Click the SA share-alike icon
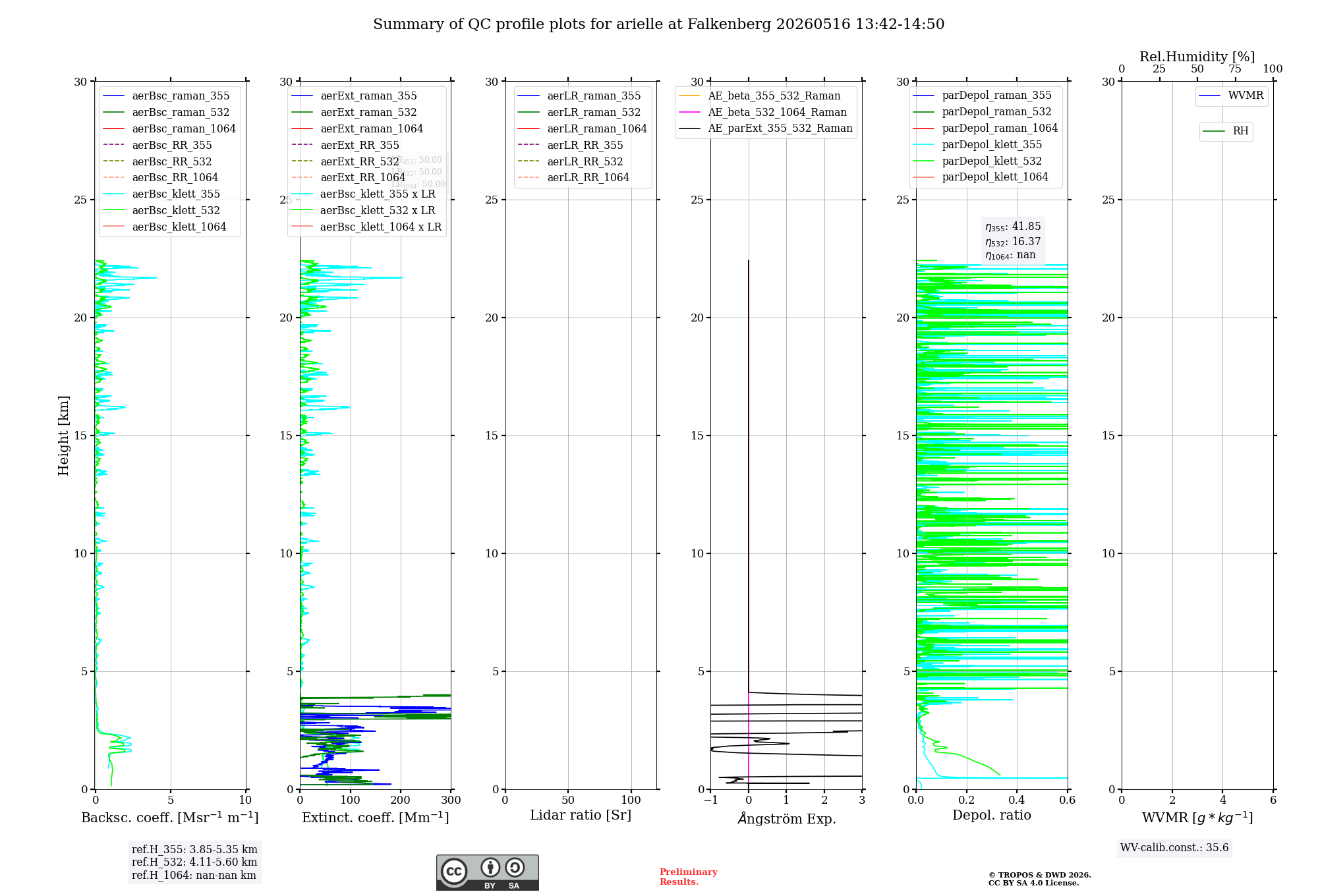Image resolution: width=1318 pixels, height=896 pixels. pyautogui.click(x=515, y=867)
